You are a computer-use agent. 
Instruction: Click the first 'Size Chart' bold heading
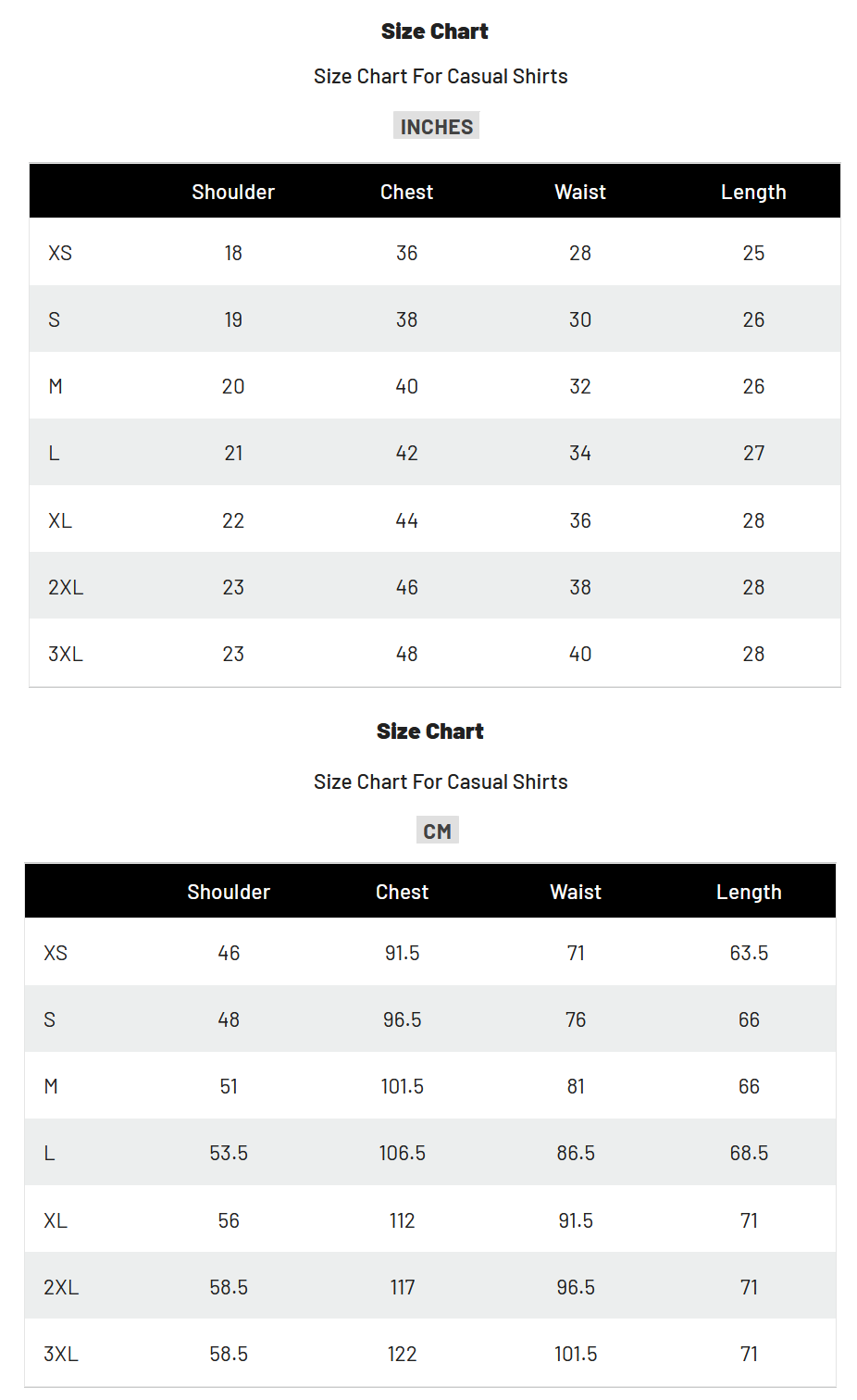tap(434, 31)
